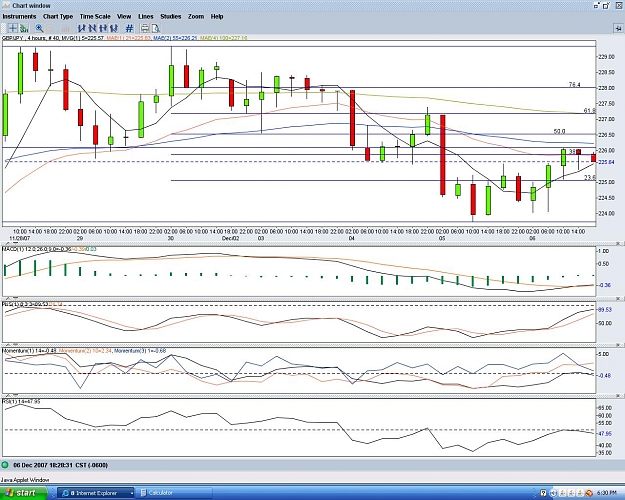Click the Chart window title icon
This screenshot has width=625, height=500.
tap(6, 6)
